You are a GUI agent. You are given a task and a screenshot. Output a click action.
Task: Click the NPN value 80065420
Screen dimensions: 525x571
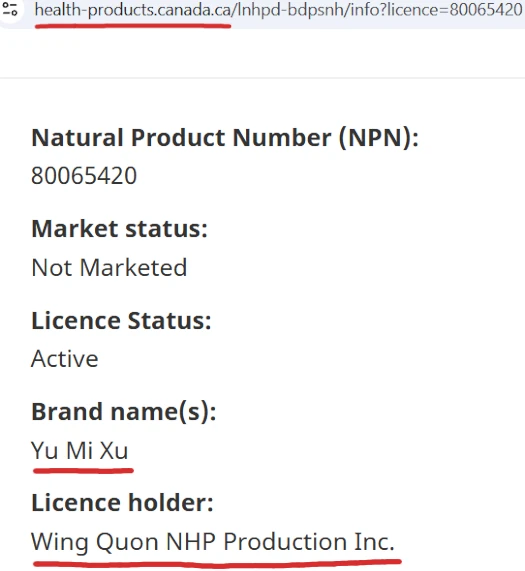click(x=84, y=176)
